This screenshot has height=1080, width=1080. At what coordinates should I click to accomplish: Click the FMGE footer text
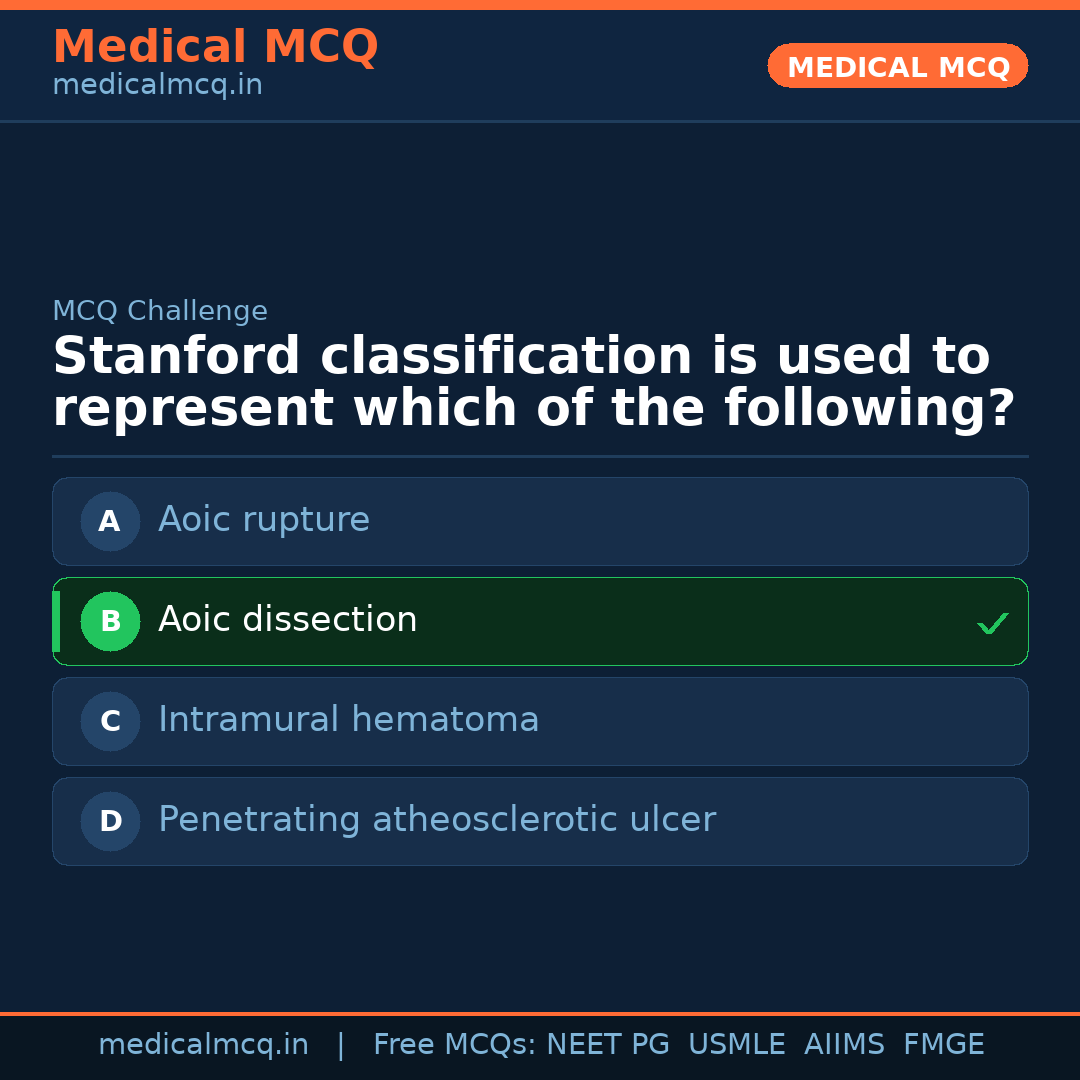(x=943, y=1045)
